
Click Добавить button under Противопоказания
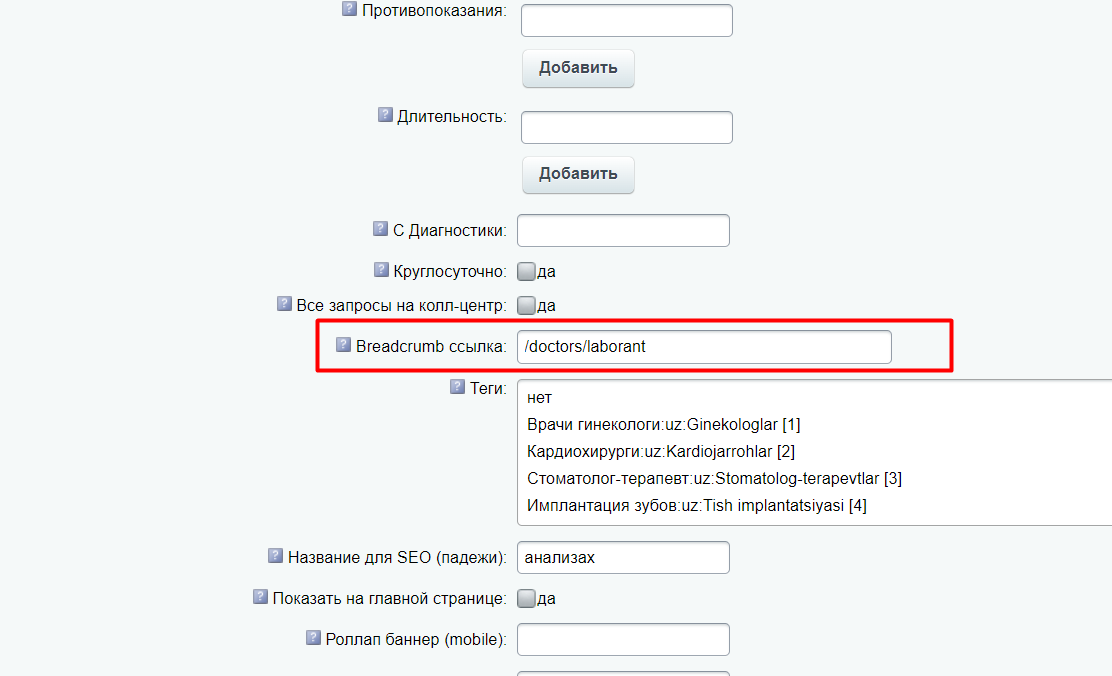pos(578,68)
